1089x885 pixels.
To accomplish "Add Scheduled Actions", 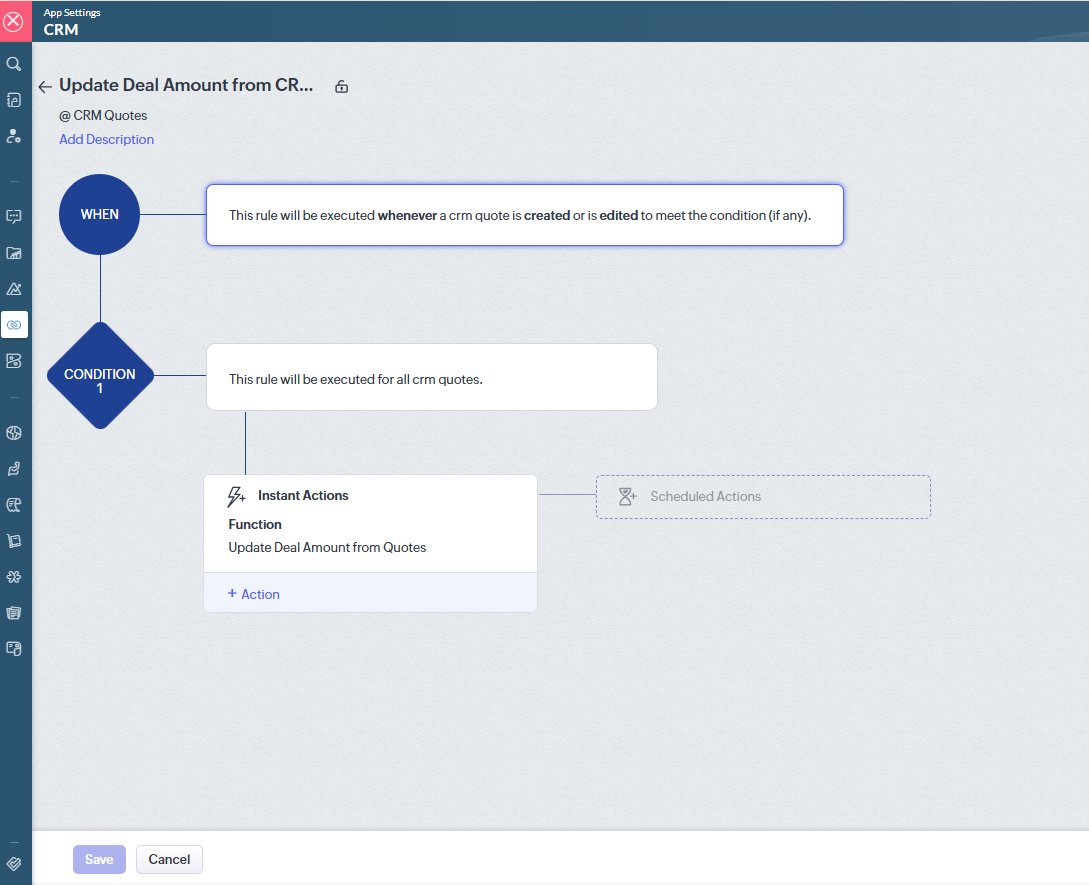I will [763, 497].
